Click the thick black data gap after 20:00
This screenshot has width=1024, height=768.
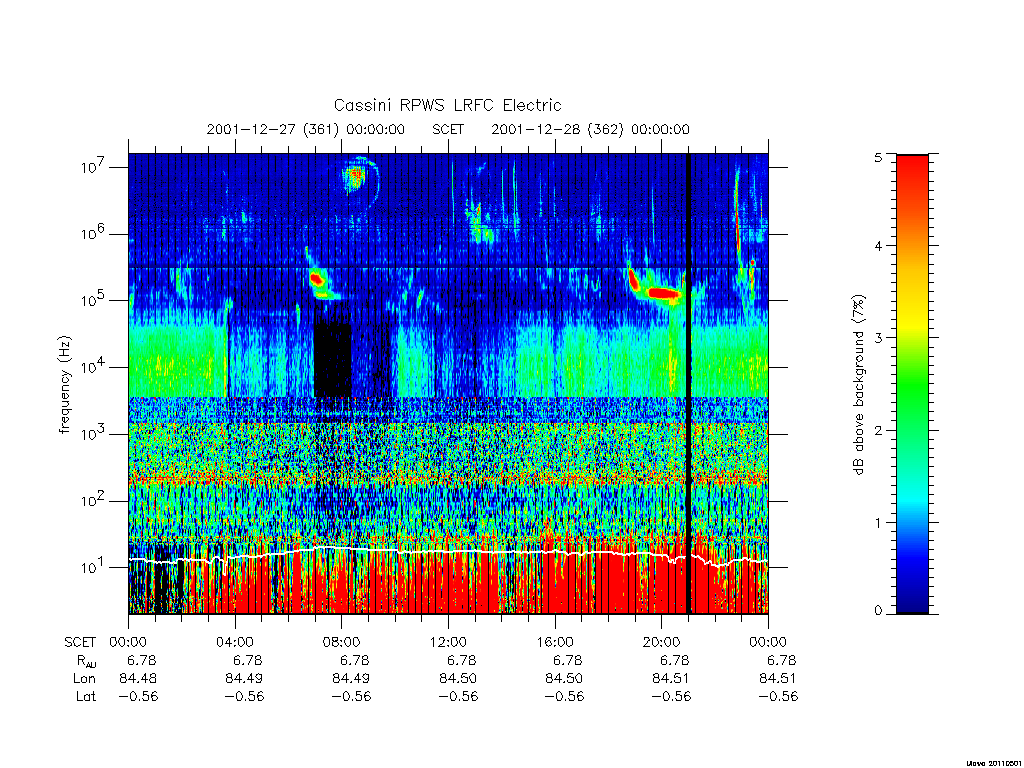point(688,383)
